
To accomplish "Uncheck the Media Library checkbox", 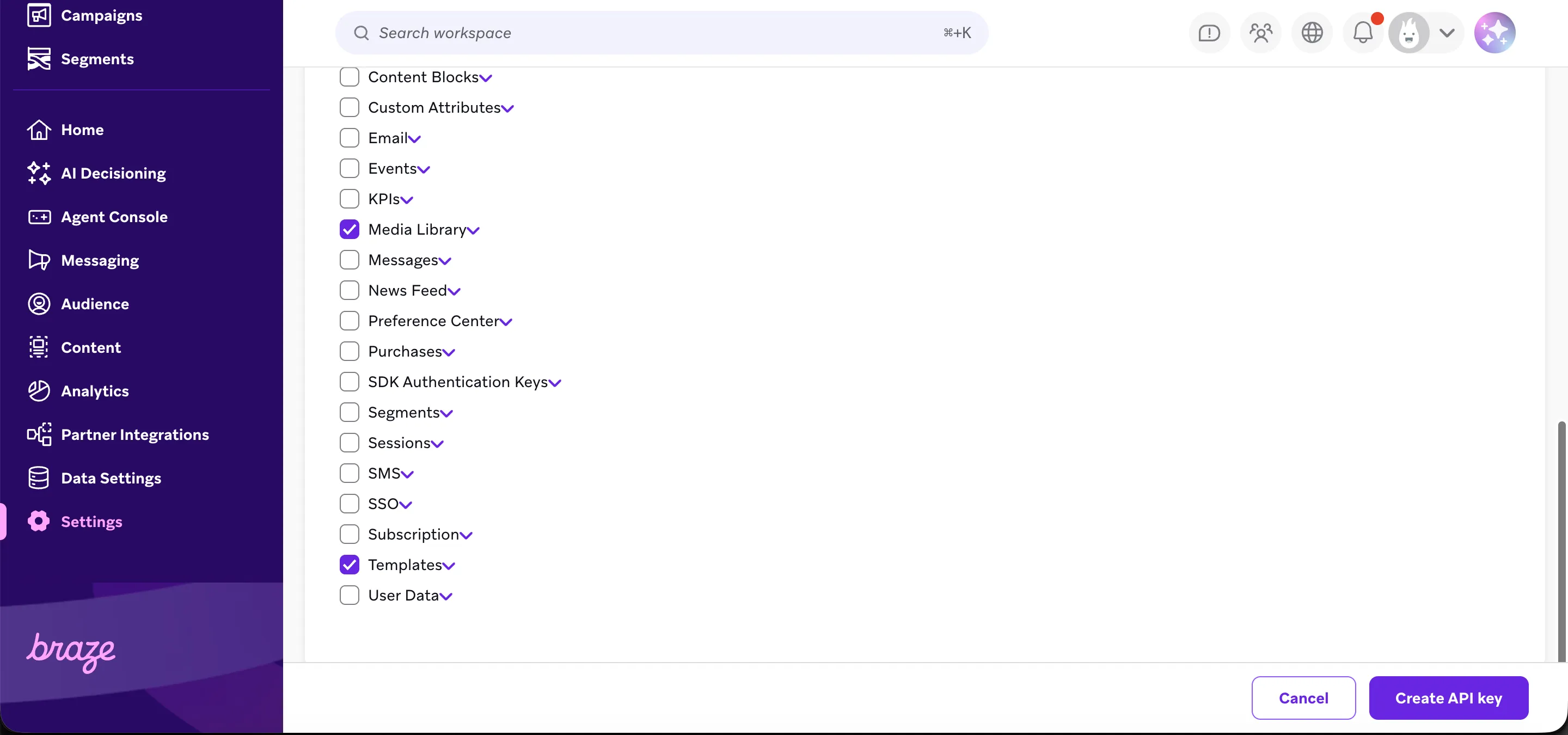I will coord(350,229).
